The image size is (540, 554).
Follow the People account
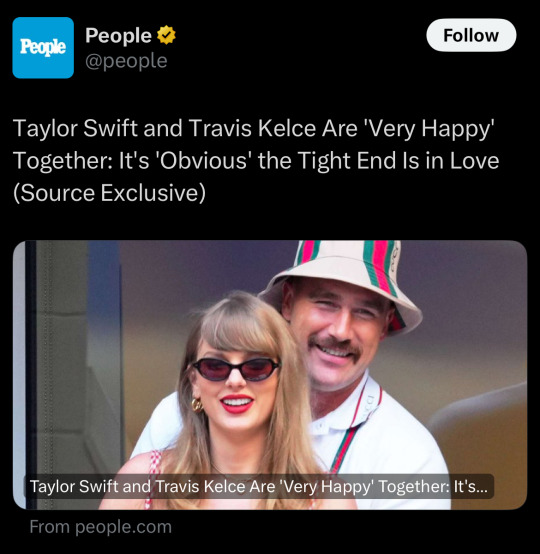pyautogui.click(x=471, y=35)
